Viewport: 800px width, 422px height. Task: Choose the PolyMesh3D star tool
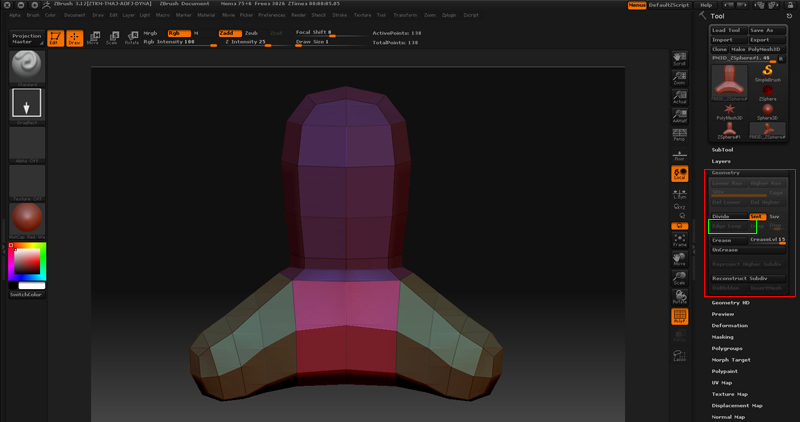tap(730, 109)
